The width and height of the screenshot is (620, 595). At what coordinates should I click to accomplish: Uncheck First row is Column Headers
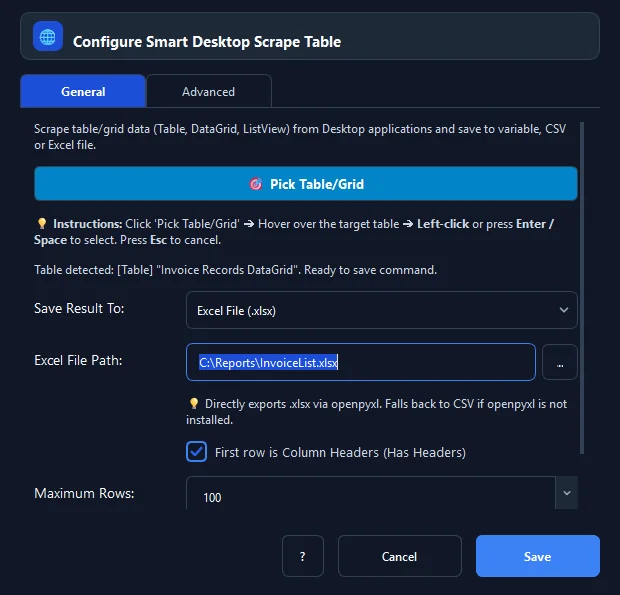pos(197,451)
